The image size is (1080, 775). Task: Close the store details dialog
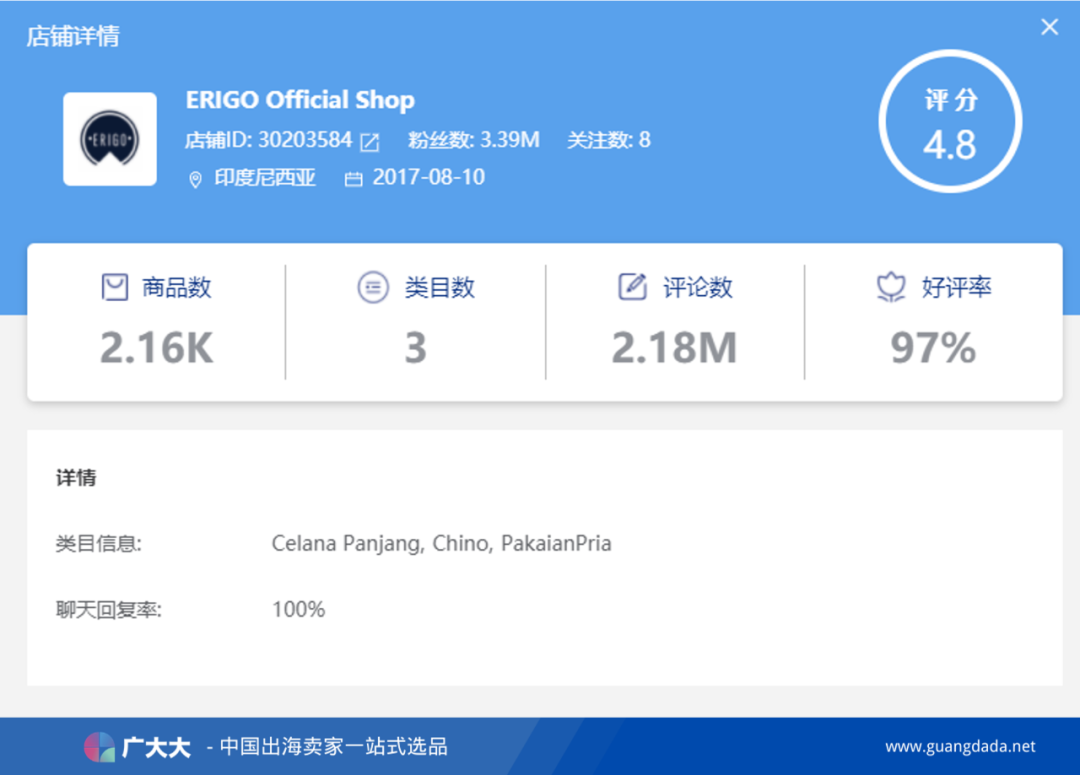(x=1049, y=27)
